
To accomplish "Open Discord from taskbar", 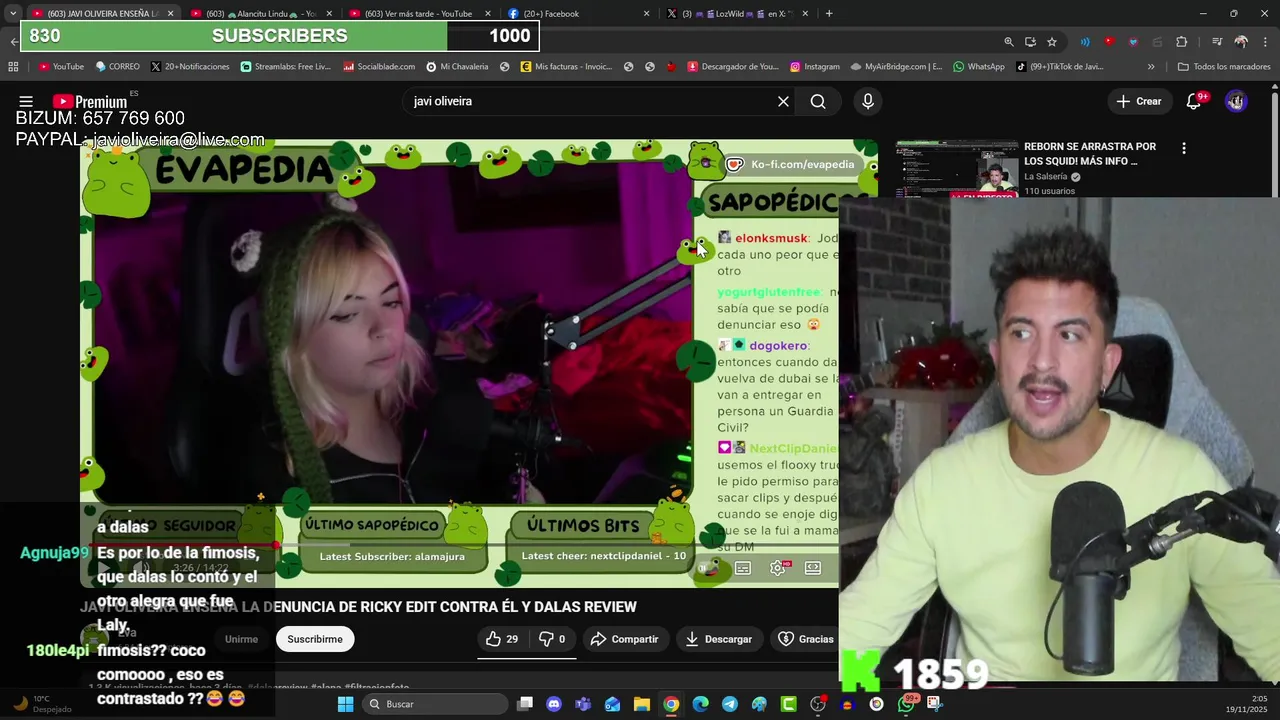I will [x=554, y=704].
